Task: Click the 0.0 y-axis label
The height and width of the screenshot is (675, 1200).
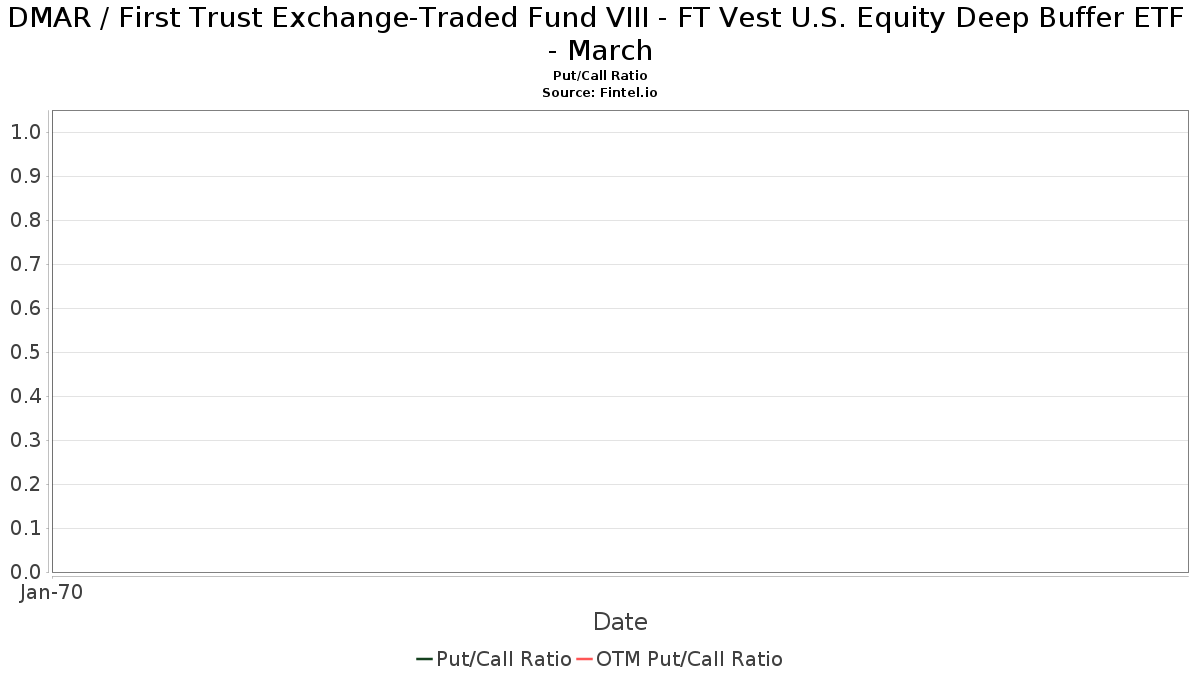Action: 25,572
